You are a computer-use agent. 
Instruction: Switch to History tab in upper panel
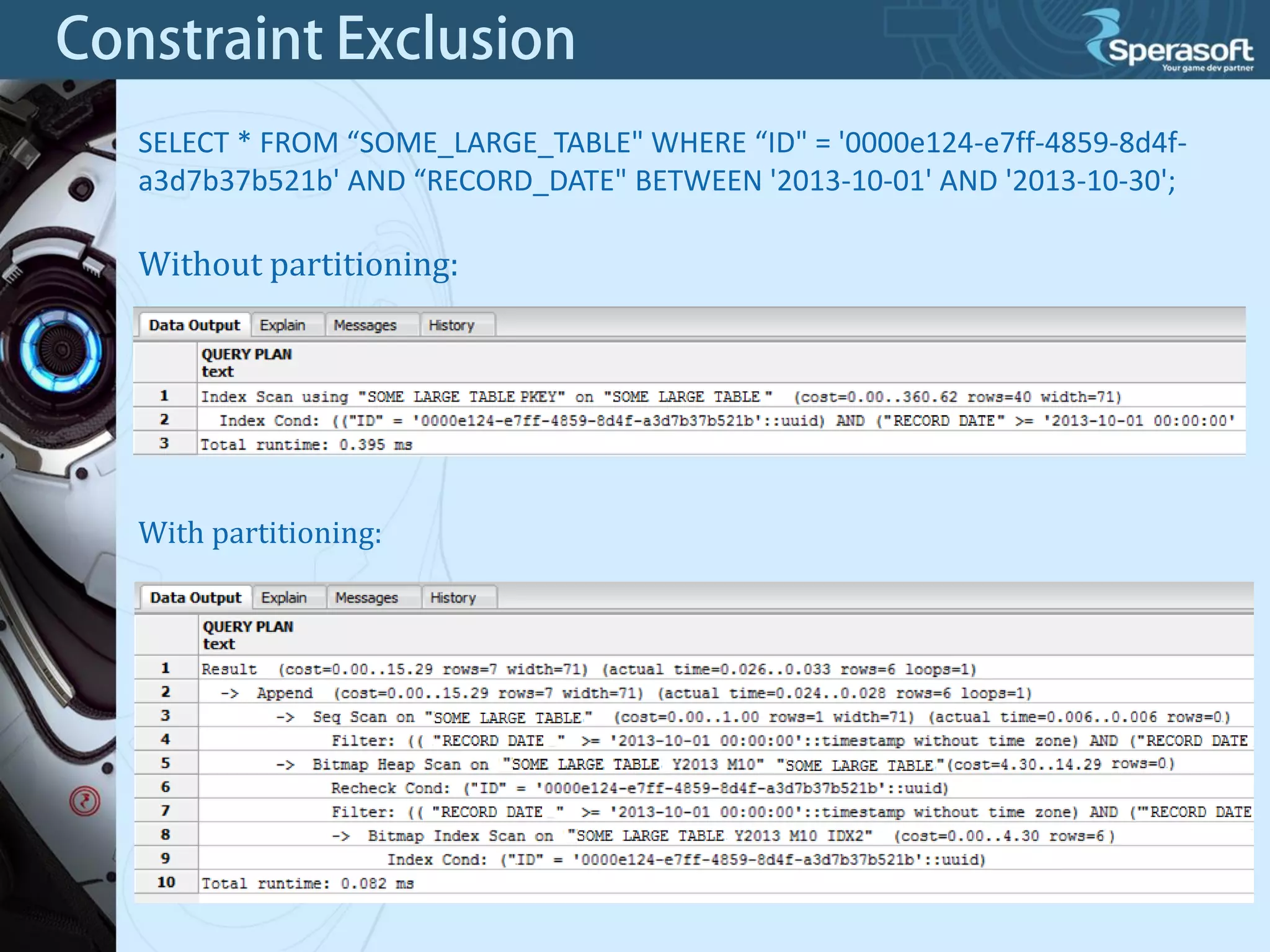click(451, 325)
